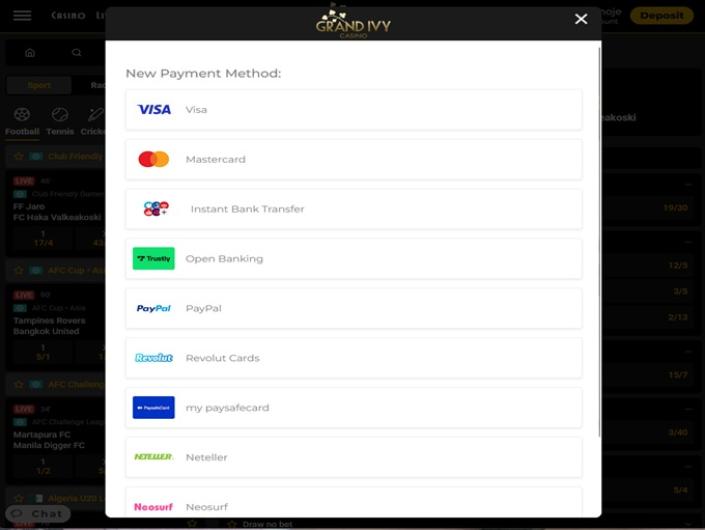Click the yellow Deposit button
Viewport: 705px width, 530px height.
[x=662, y=16]
